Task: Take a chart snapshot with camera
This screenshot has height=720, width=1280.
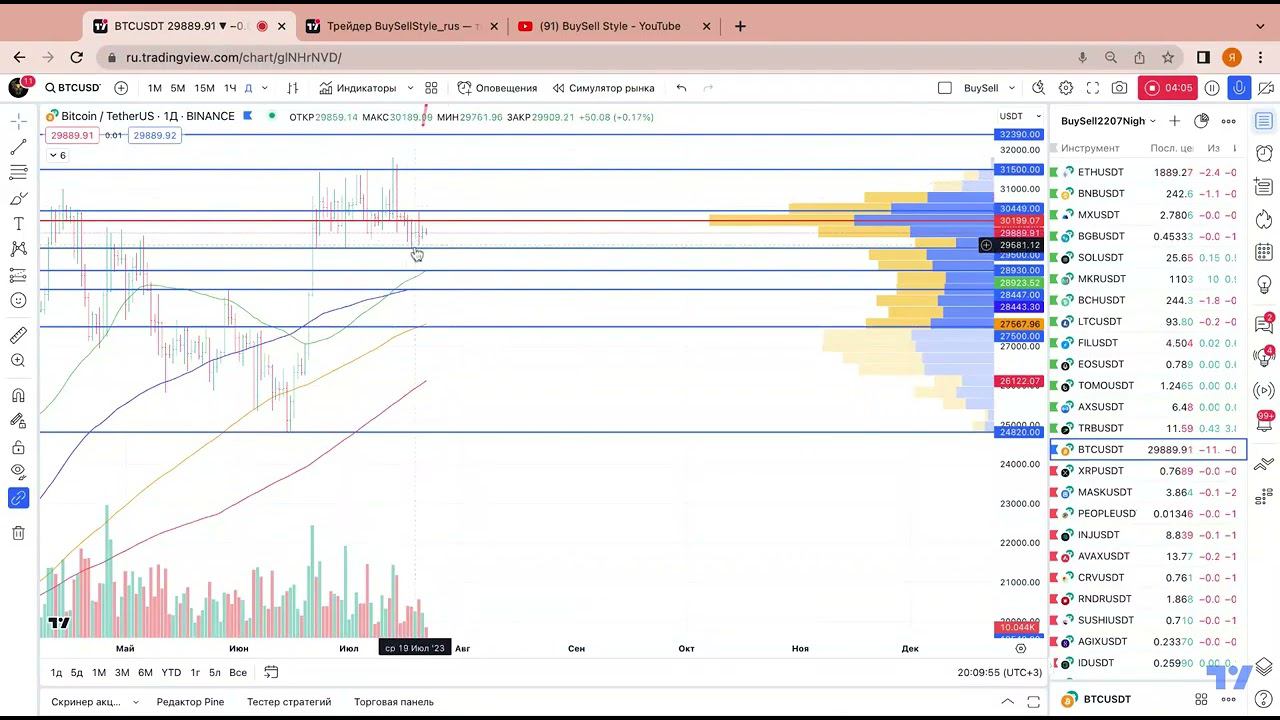Action: pos(1119,88)
